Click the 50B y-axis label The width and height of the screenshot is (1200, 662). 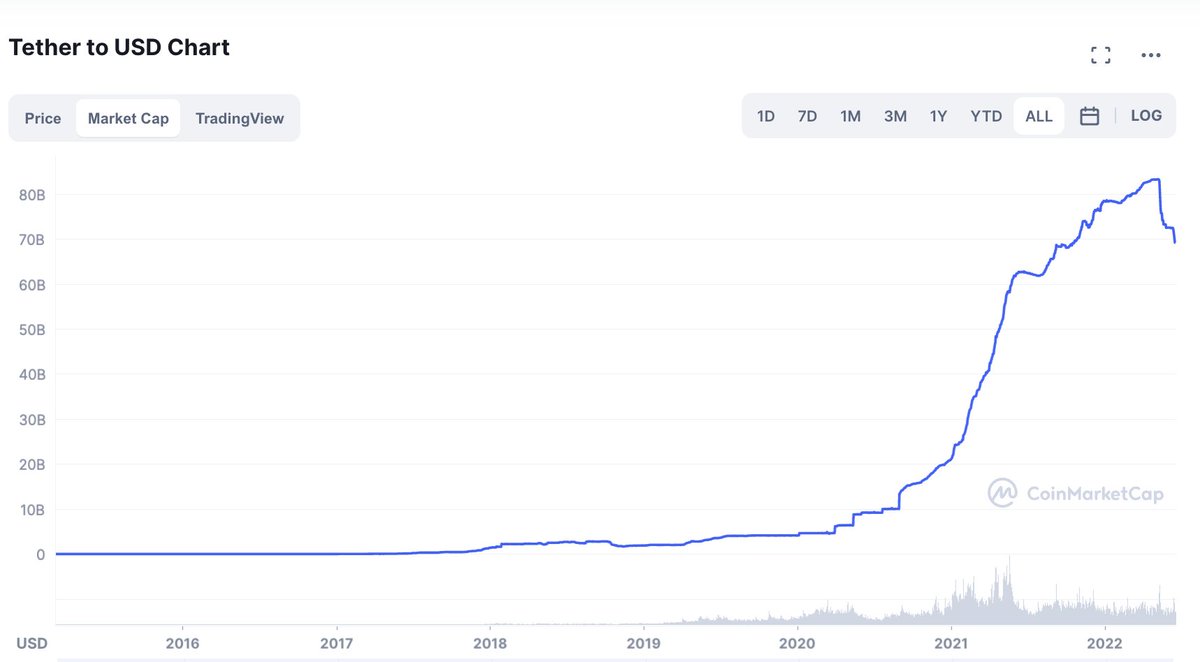point(33,330)
